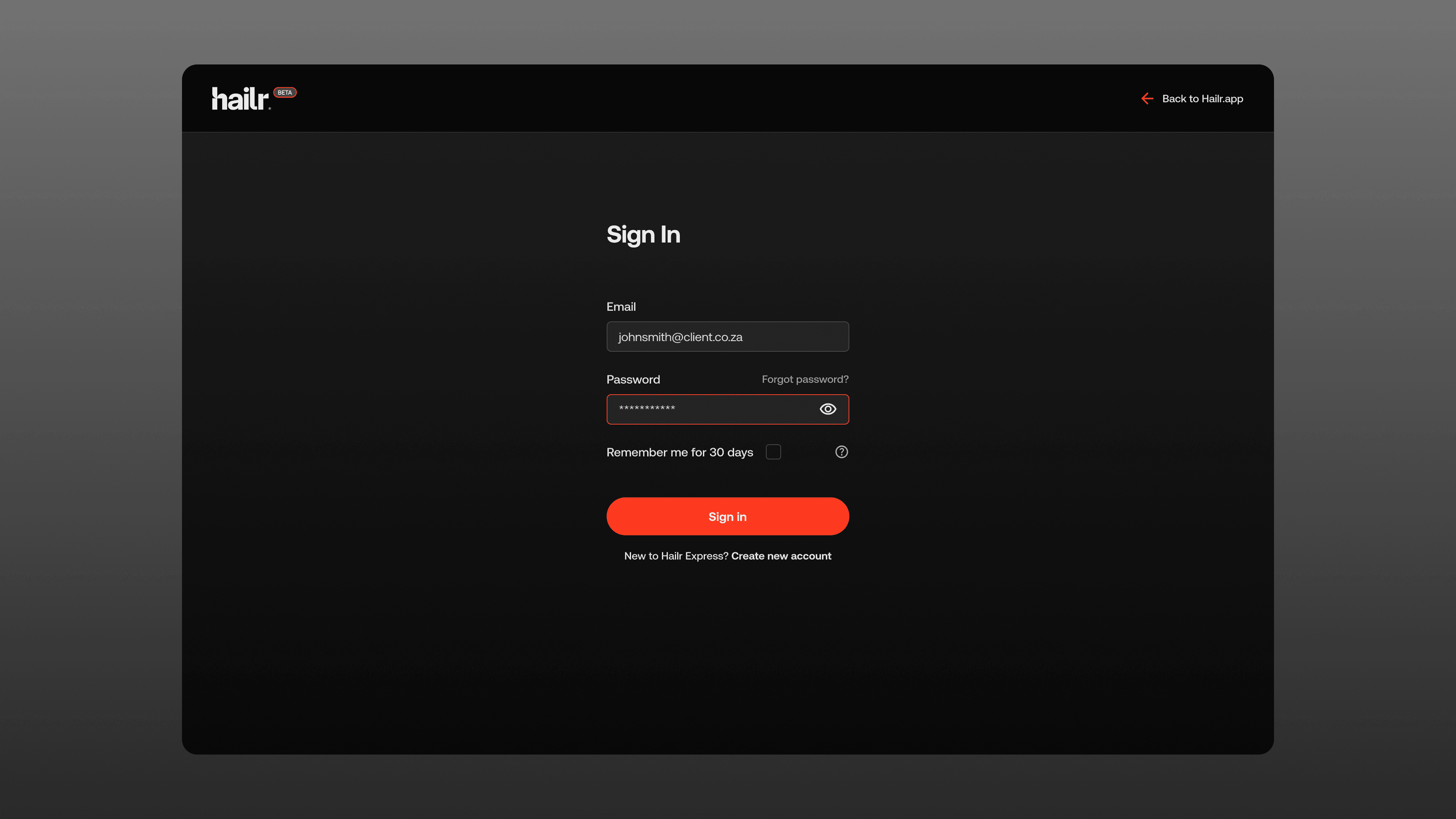Click on the masked password asterisks
Viewport: 1456px width, 819px height.
(646, 408)
